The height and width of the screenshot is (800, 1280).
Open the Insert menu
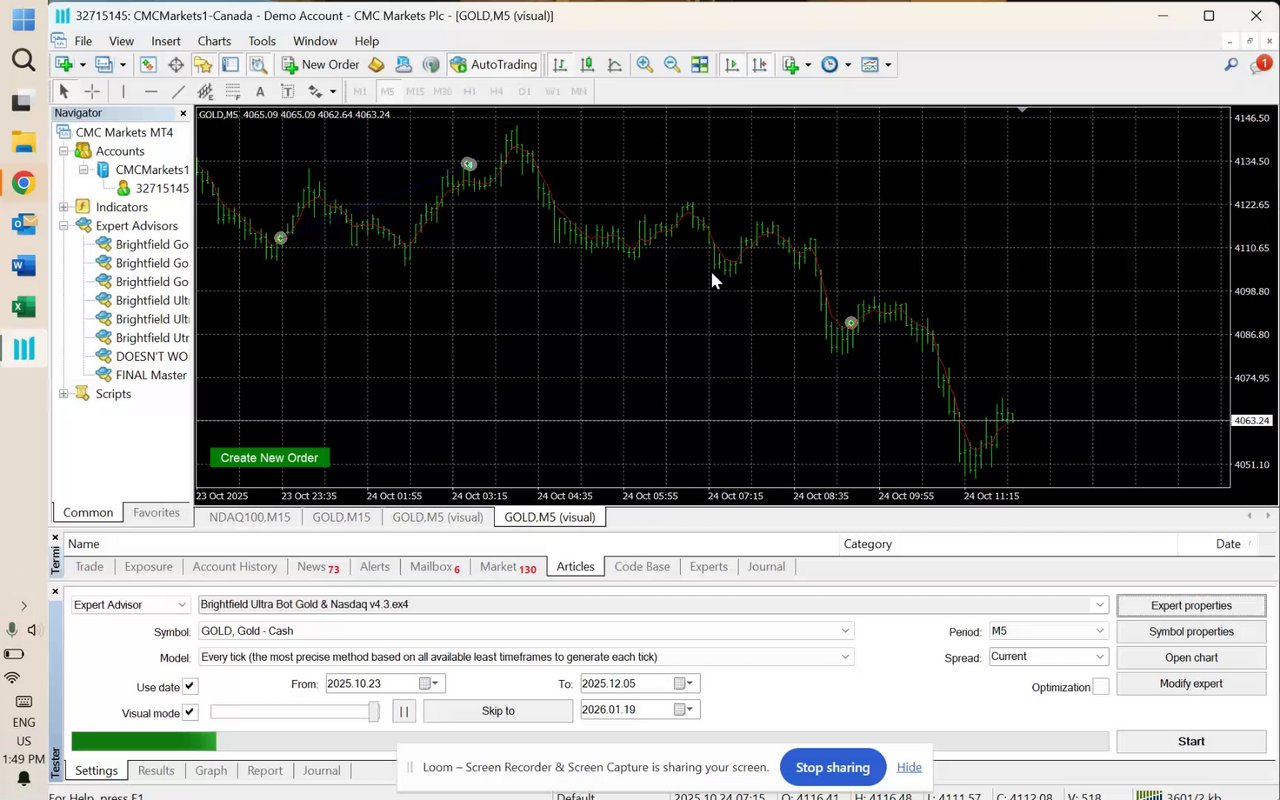pos(166,41)
